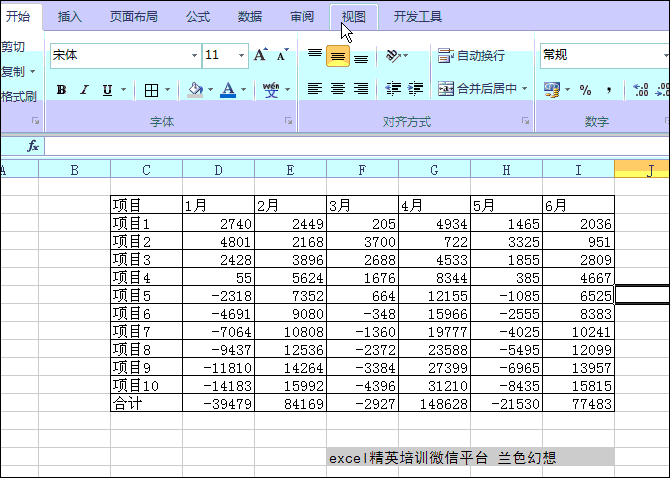Expand the font size dropdown
This screenshot has height=478, width=670.
[241, 56]
